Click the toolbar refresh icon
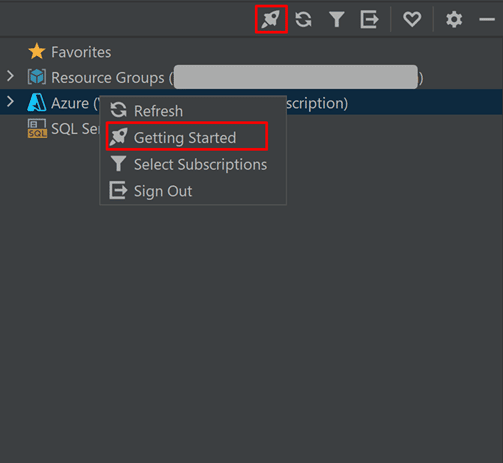The width and height of the screenshot is (503, 463). coord(303,19)
